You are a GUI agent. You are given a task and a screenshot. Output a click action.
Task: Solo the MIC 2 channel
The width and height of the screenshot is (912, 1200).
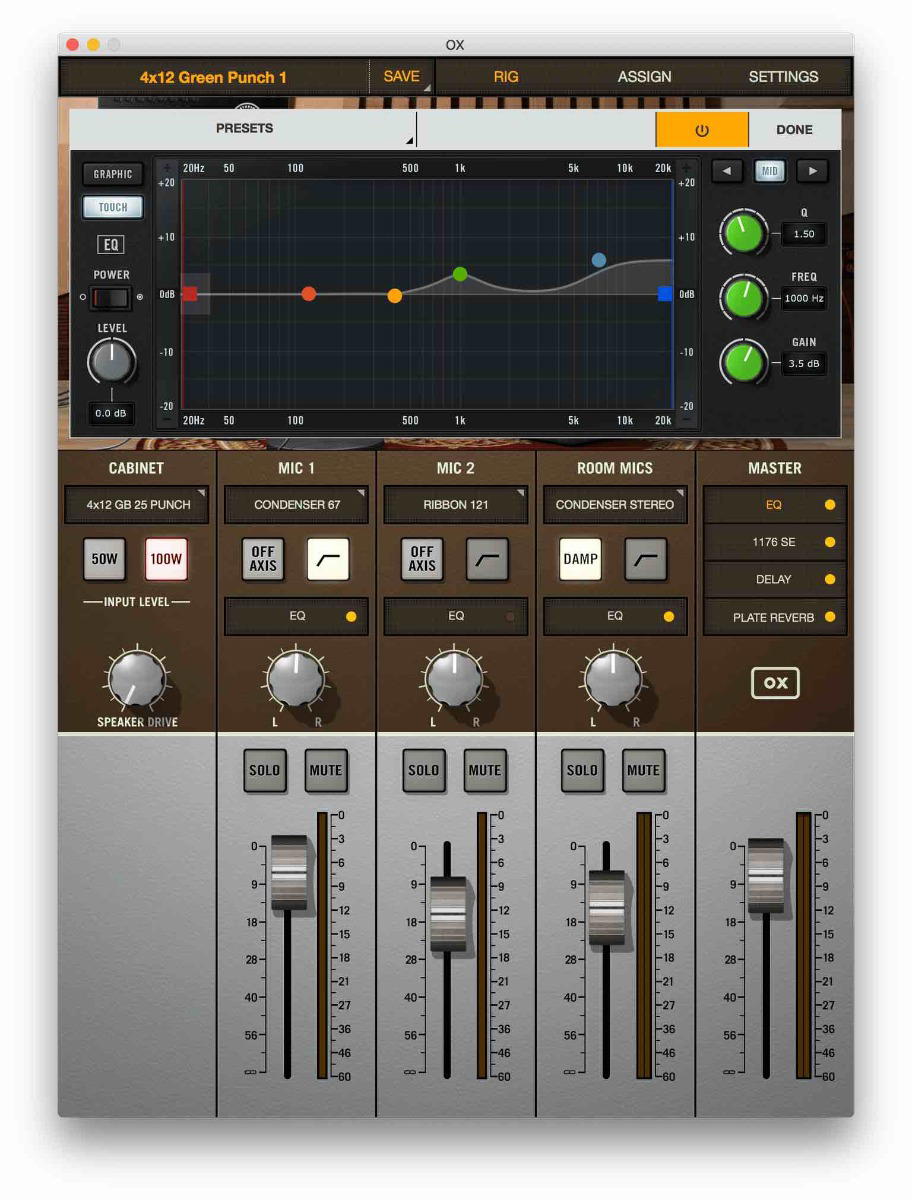[423, 770]
